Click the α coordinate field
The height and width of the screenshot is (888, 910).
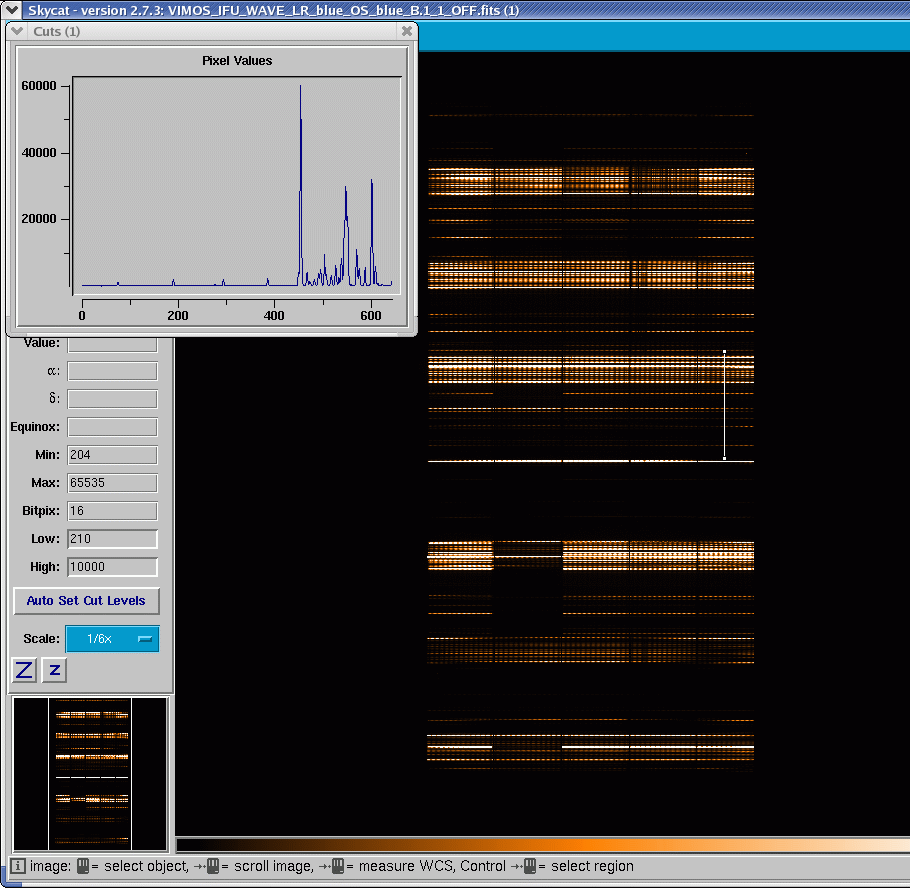[112, 371]
